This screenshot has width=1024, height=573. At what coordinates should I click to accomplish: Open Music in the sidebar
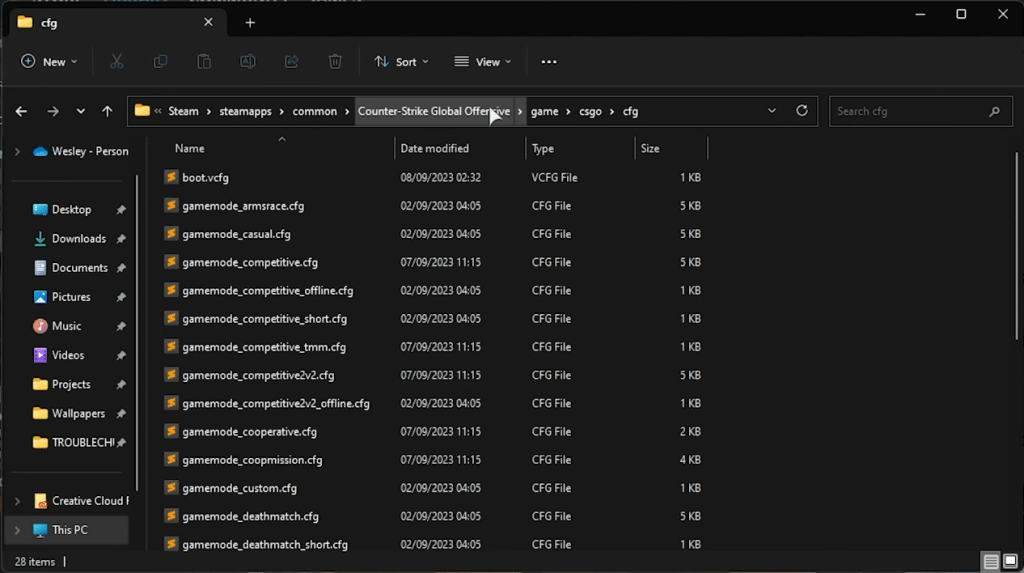66,326
